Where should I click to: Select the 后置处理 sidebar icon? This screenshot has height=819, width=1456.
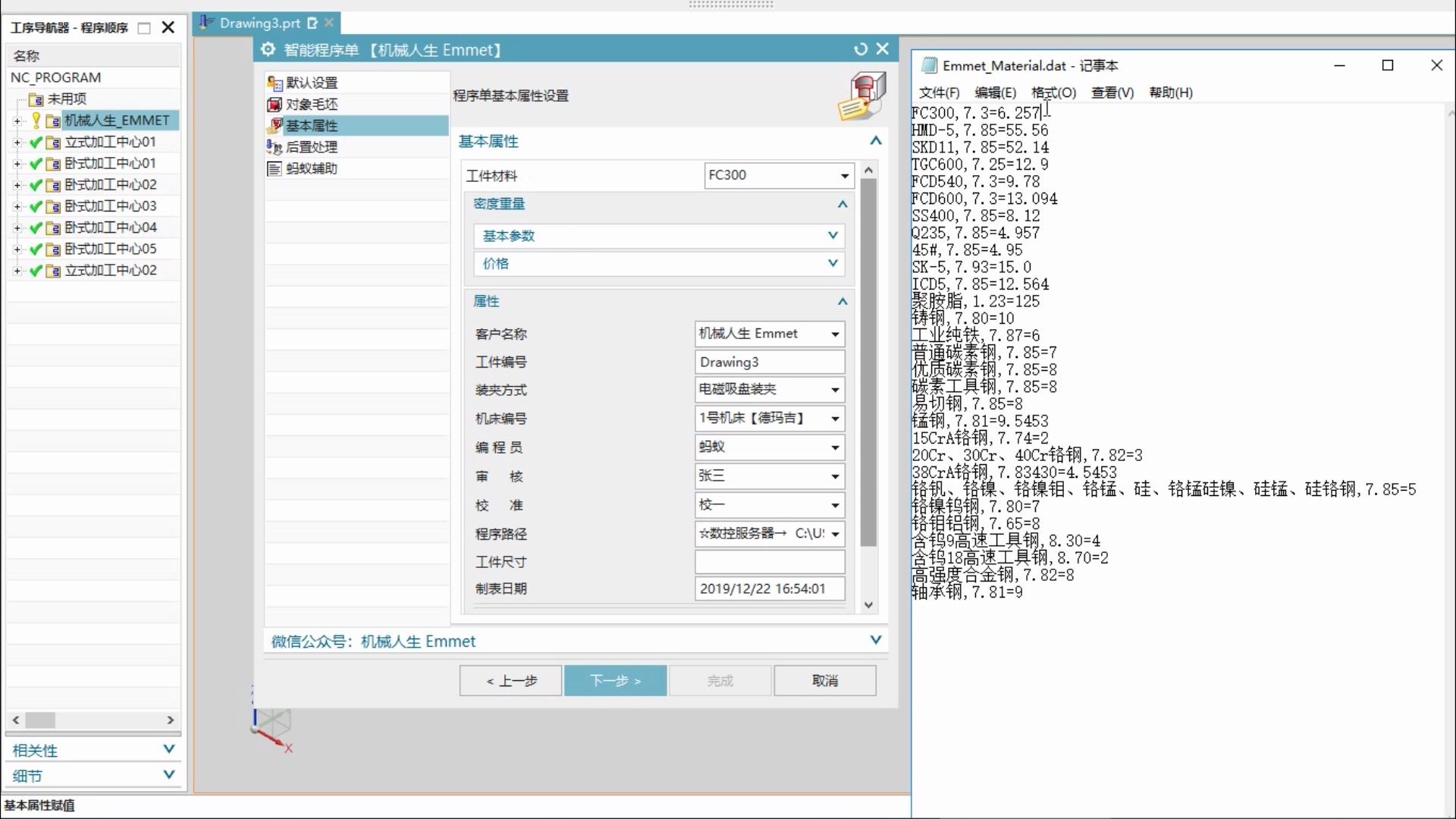coord(275,147)
